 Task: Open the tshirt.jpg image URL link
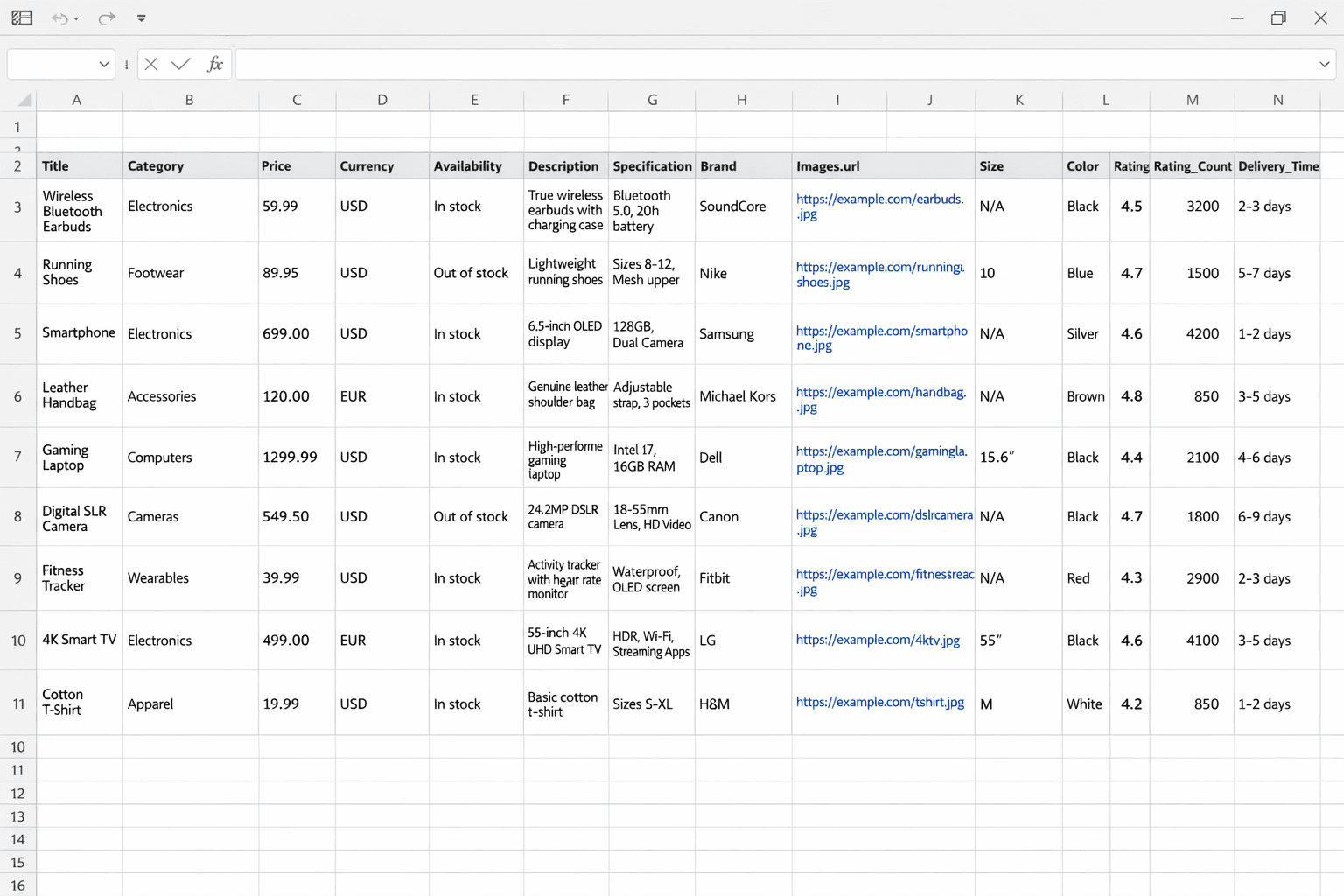point(880,702)
